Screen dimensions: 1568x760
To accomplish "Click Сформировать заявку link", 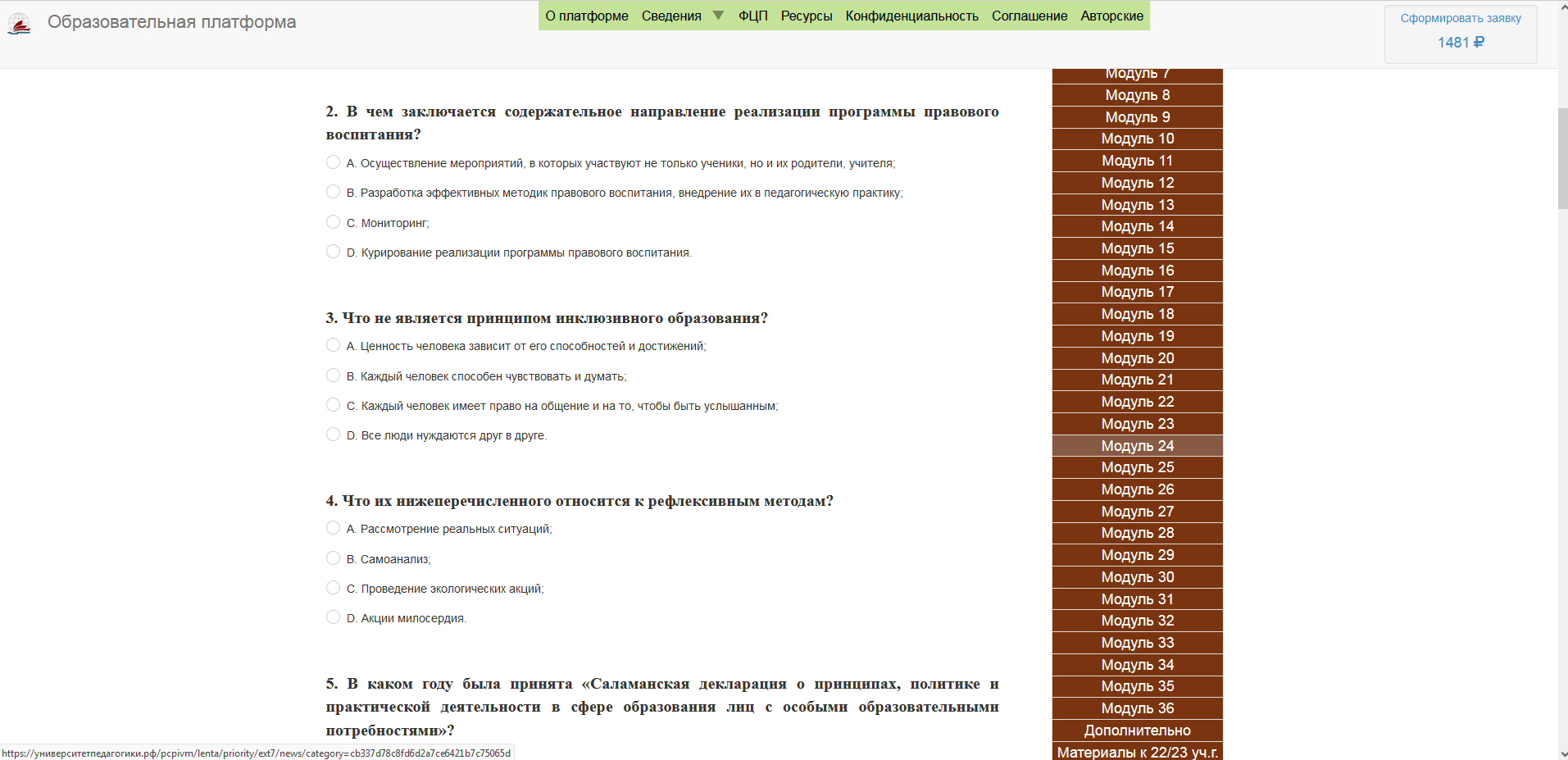I will [x=1461, y=18].
